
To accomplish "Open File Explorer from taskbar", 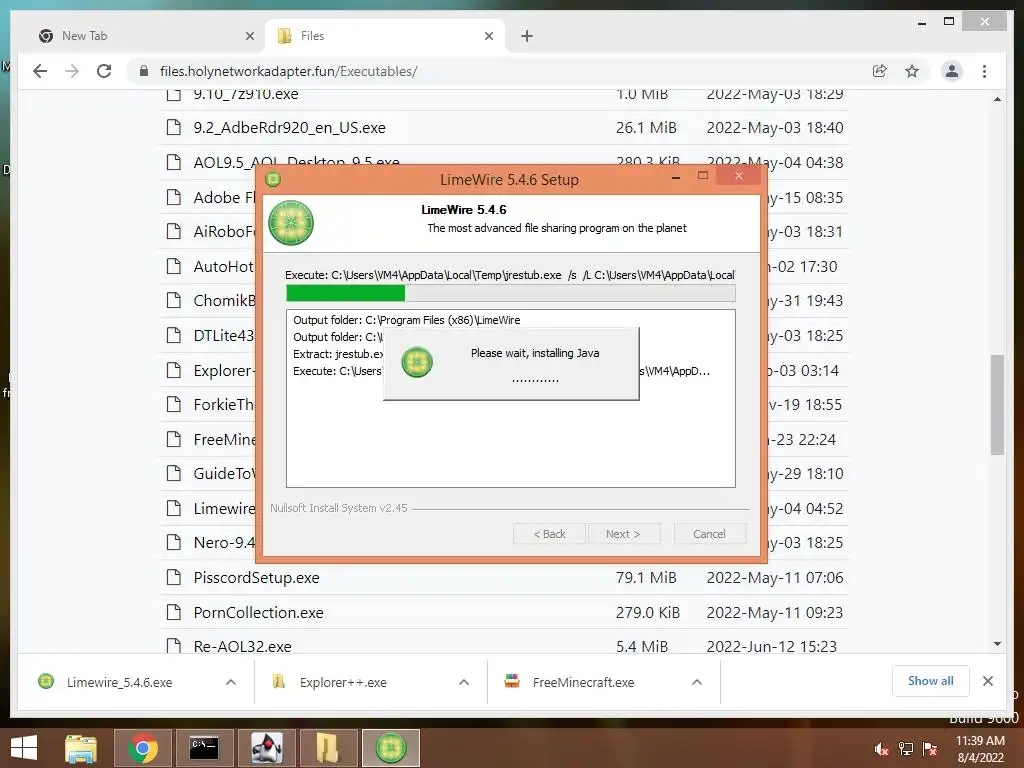I will coord(80,748).
